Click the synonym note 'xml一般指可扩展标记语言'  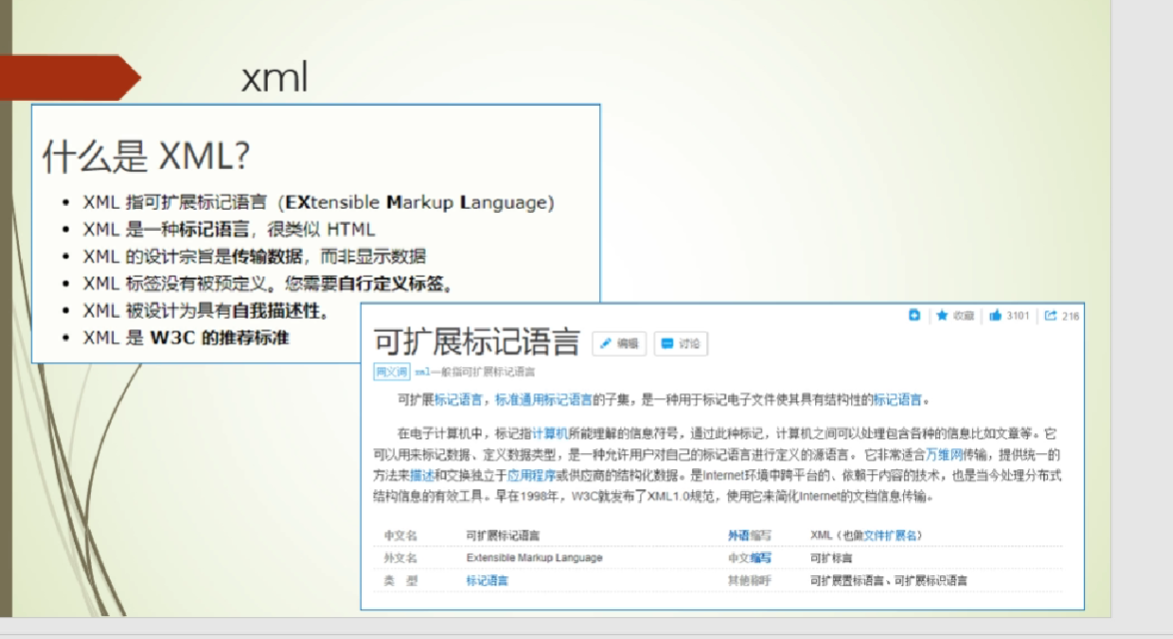click(x=475, y=372)
